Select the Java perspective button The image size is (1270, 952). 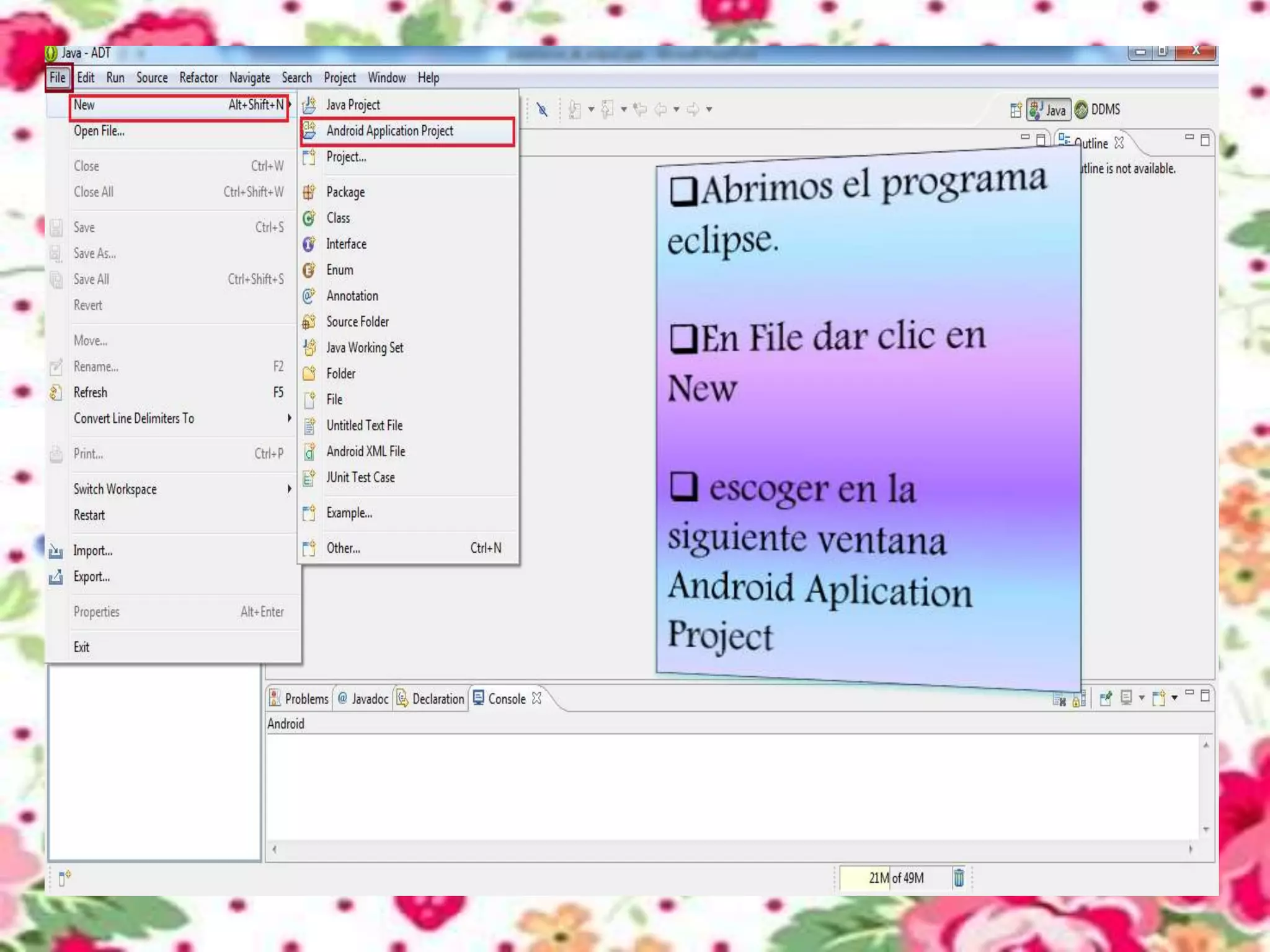[1048, 110]
